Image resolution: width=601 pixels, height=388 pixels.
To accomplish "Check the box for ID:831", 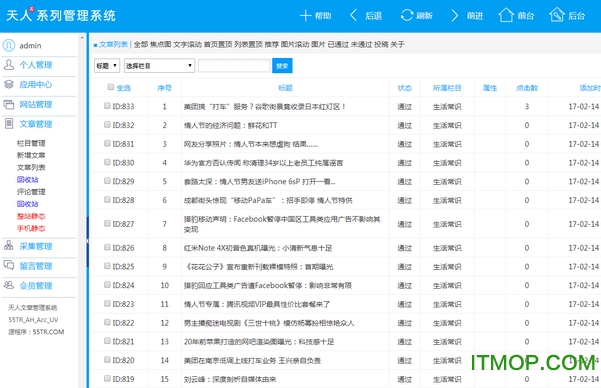I will click(107, 143).
